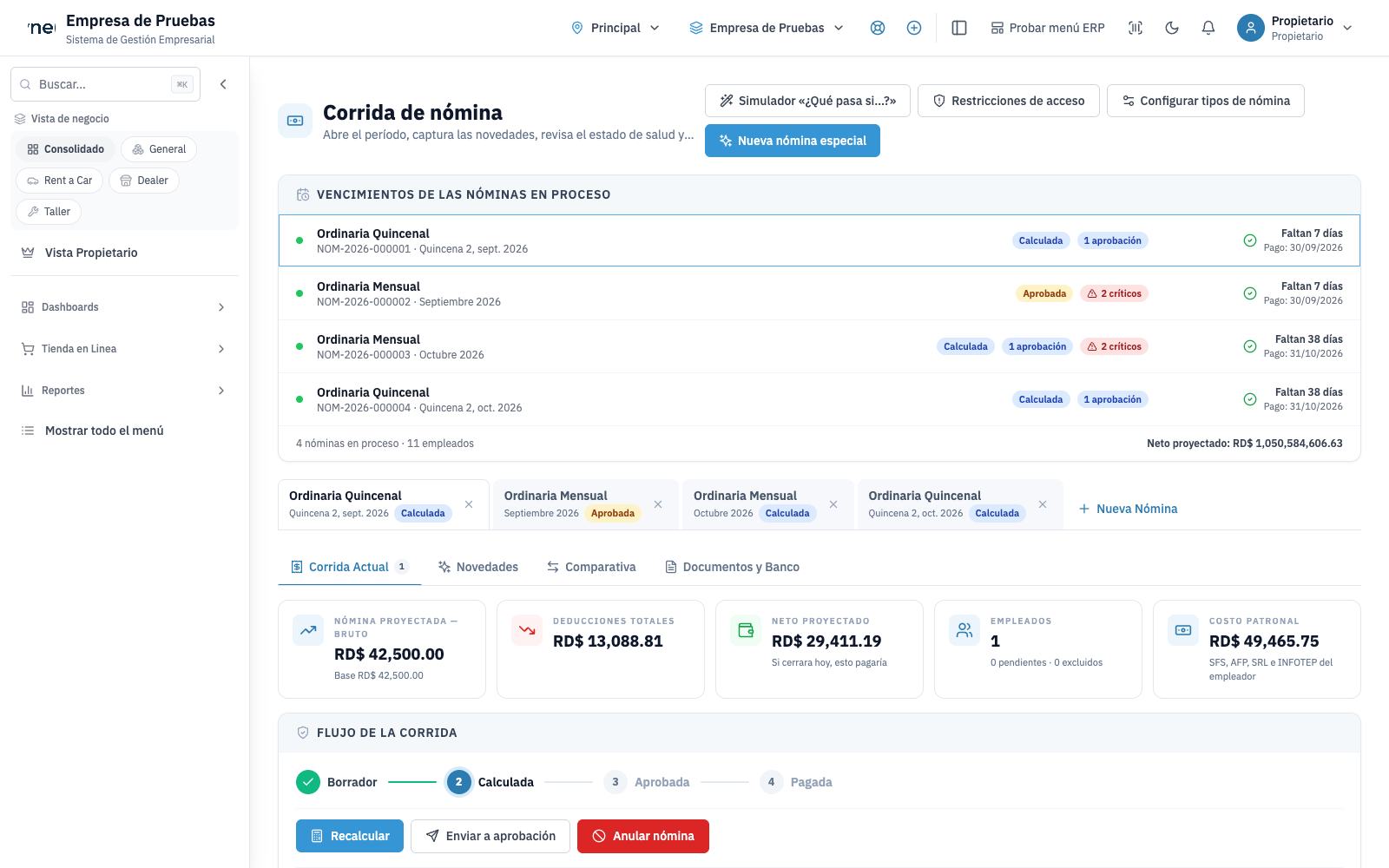Expand the Tienda en Linea section
The width and height of the screenshot is (1389, 868).
pyautogui.click(x=124, y=349)
